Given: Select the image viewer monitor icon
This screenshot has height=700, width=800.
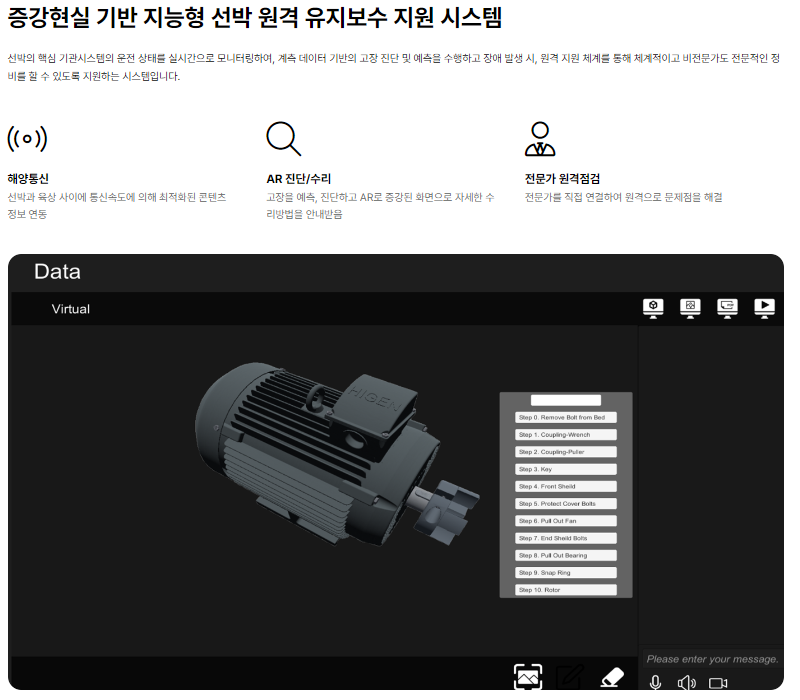Looking at the screenshot, I should [688, 308].
